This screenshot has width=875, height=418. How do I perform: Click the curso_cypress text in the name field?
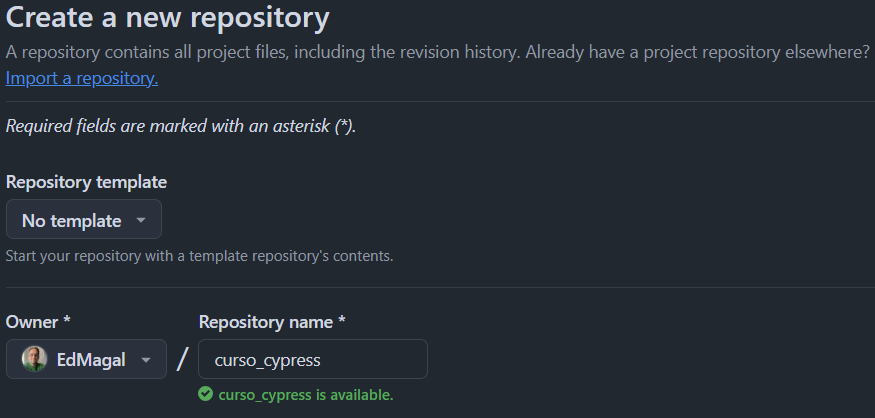[268, 360]
